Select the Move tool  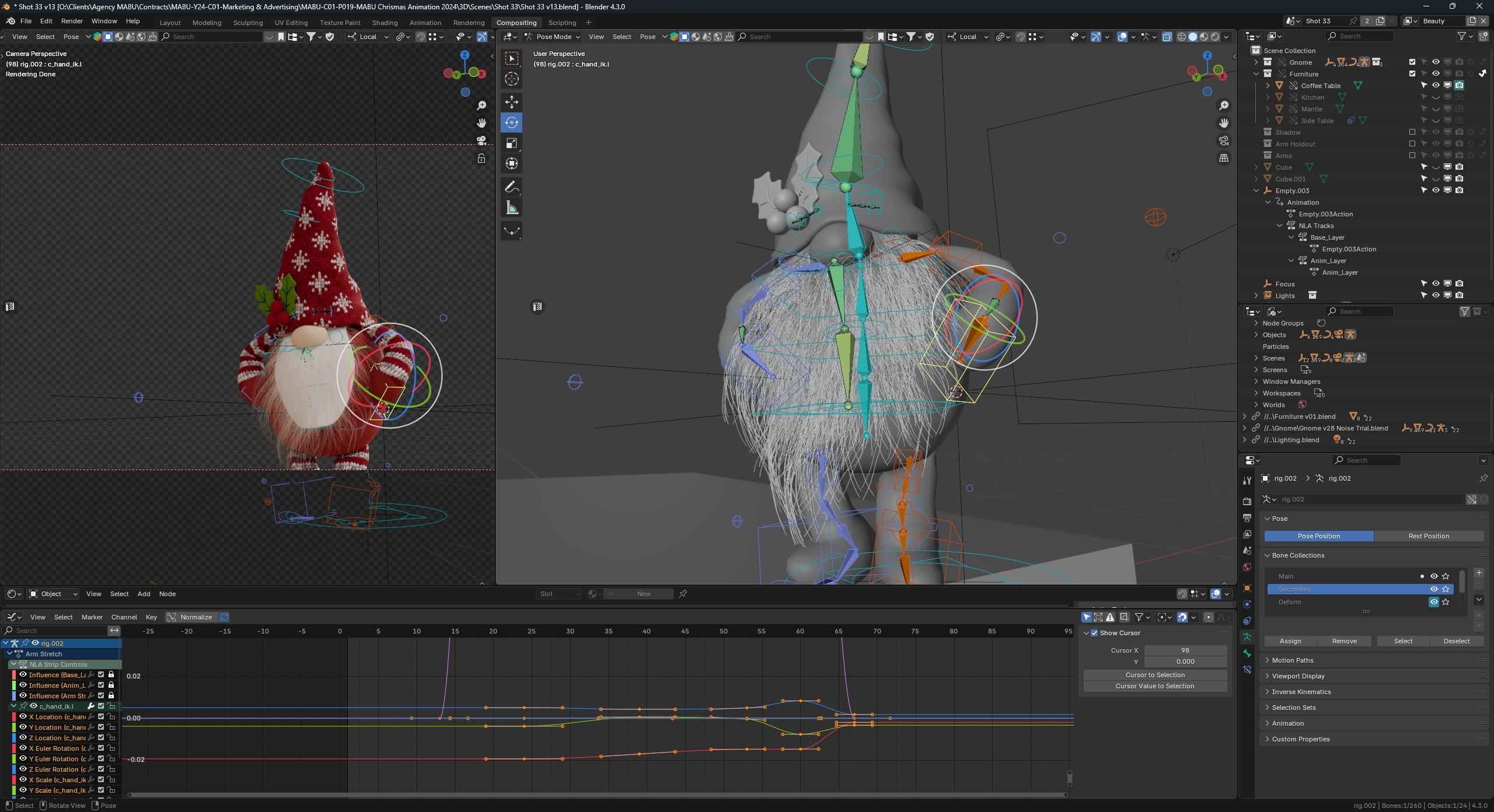512,101
